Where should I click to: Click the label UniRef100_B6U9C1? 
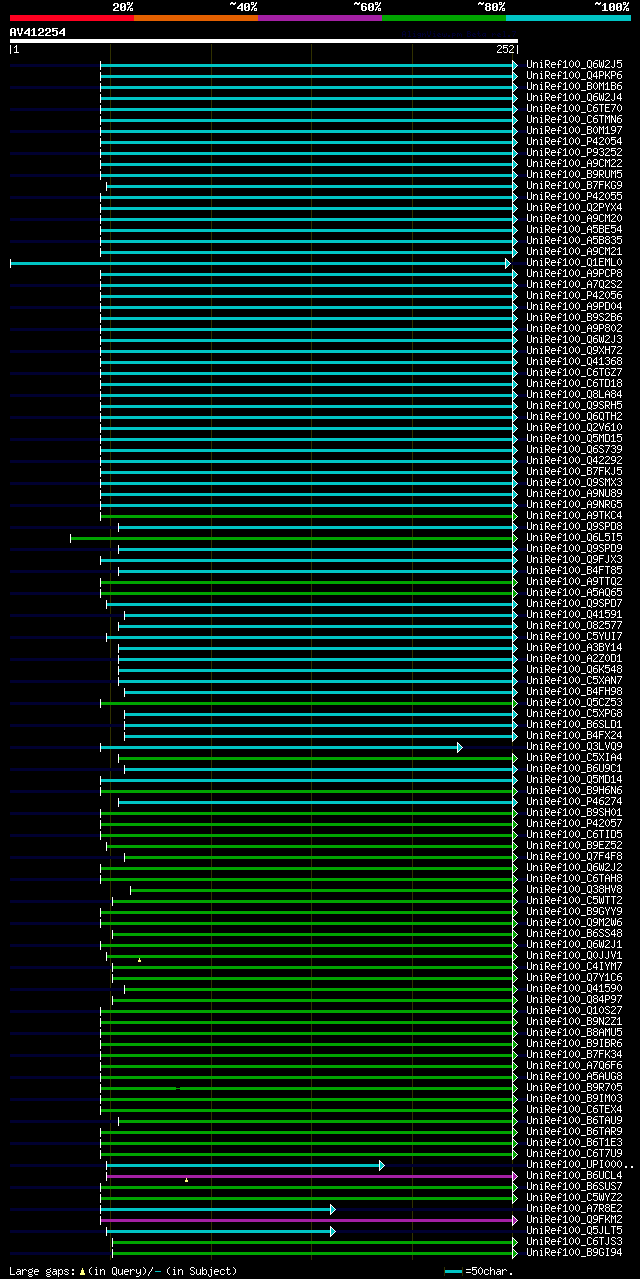(574, 768)
